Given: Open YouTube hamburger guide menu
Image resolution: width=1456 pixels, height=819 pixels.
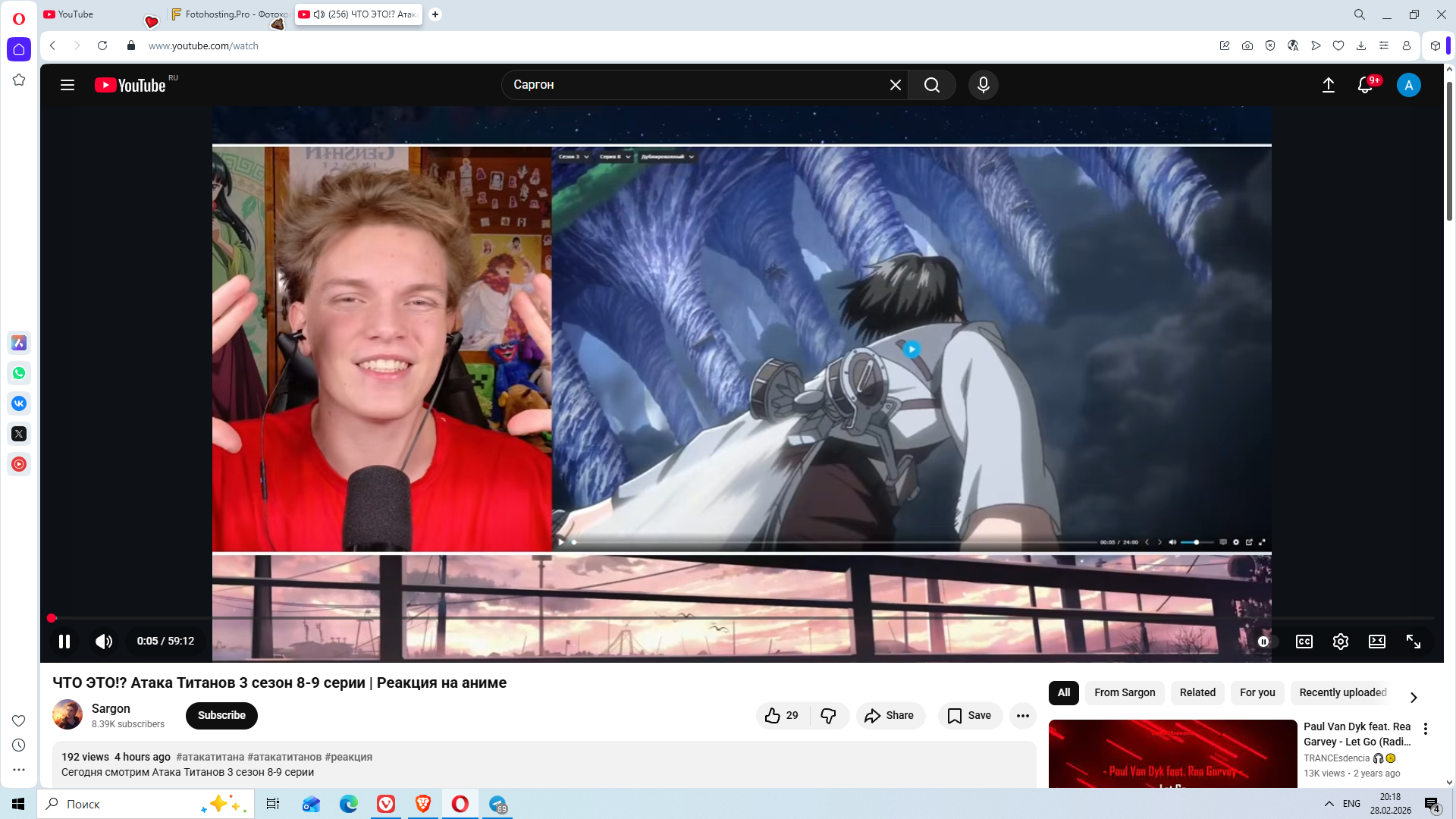Looking at the screenshot, I should [67, 85].
